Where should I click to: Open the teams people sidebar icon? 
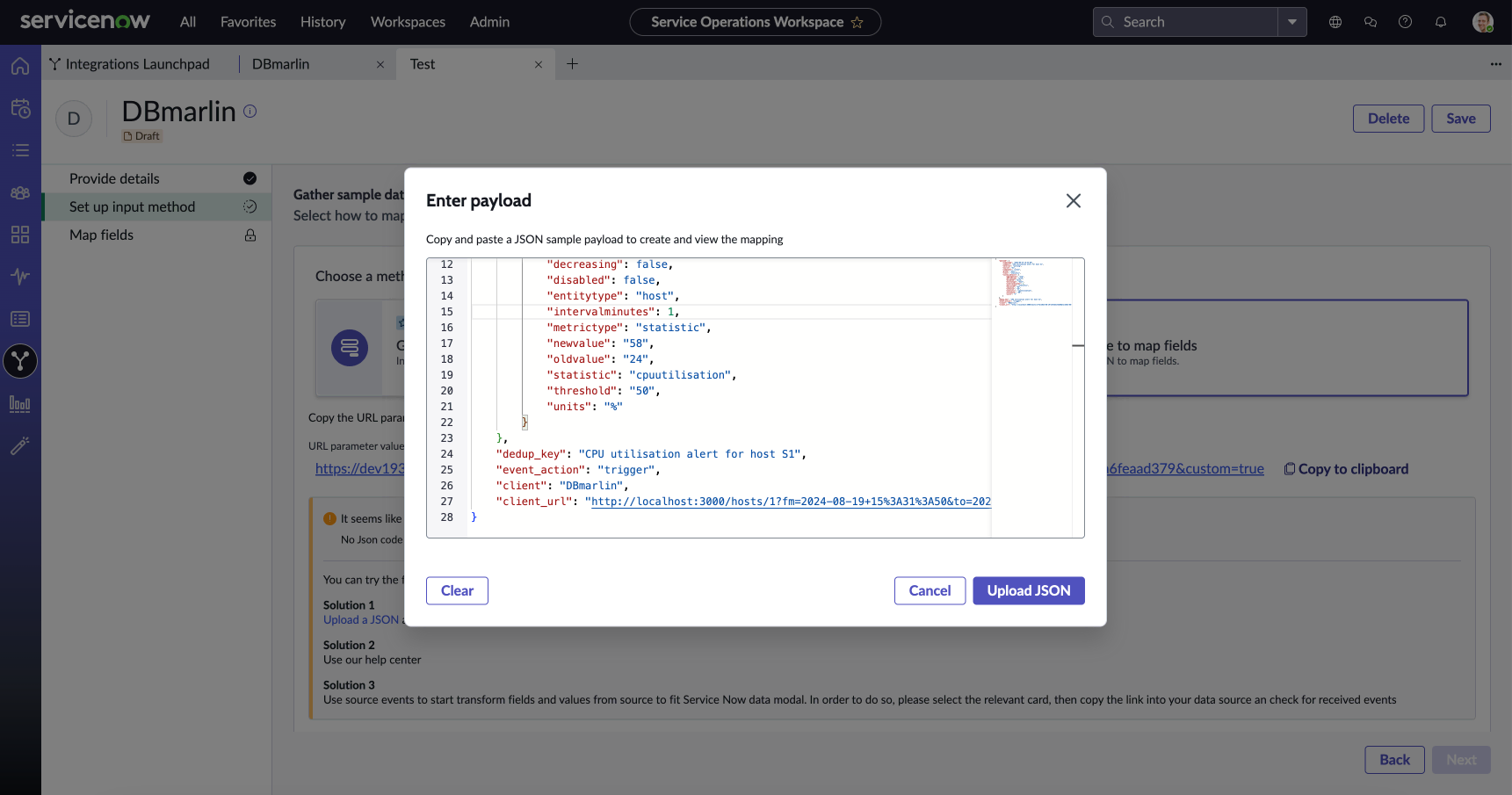coord(20,192)
